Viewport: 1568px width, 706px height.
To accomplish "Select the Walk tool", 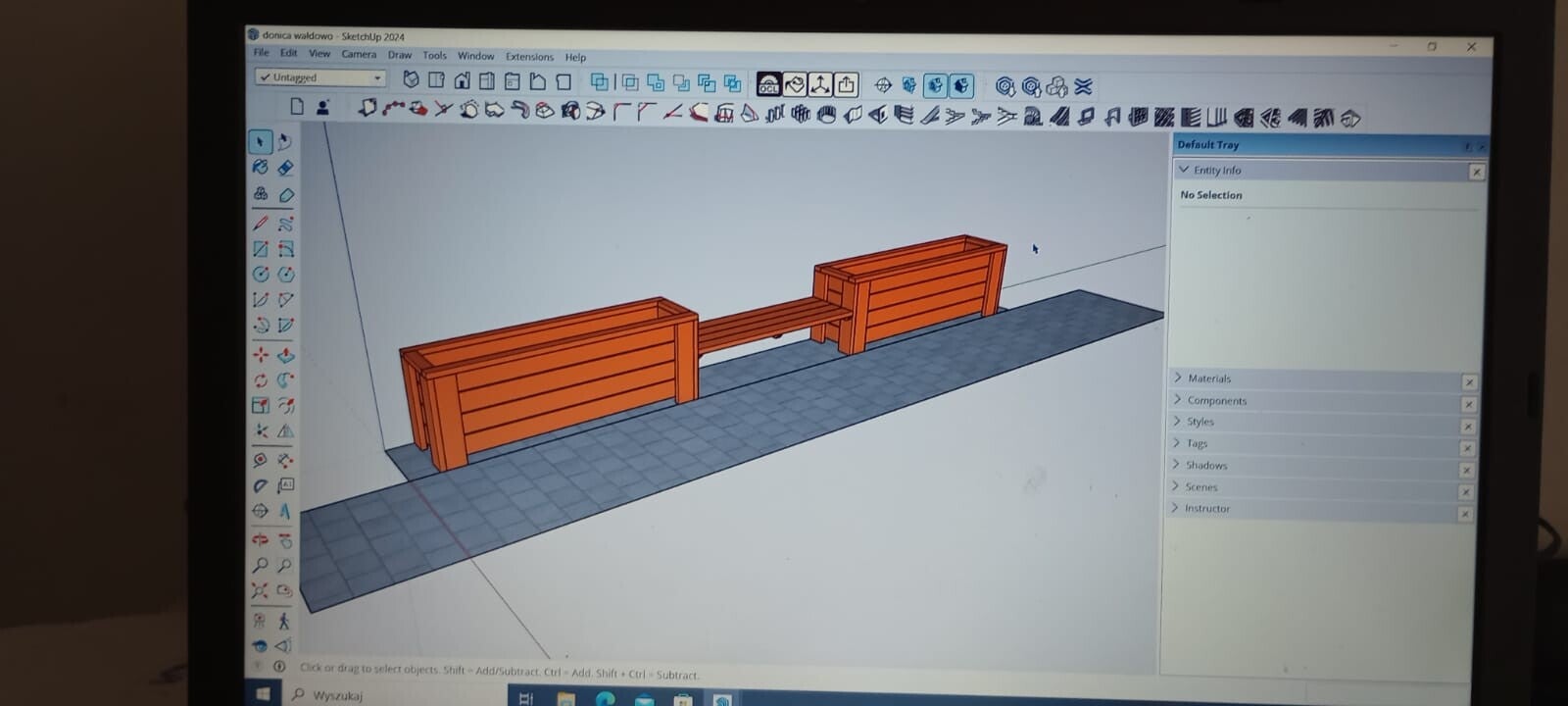I will [284, 620].
